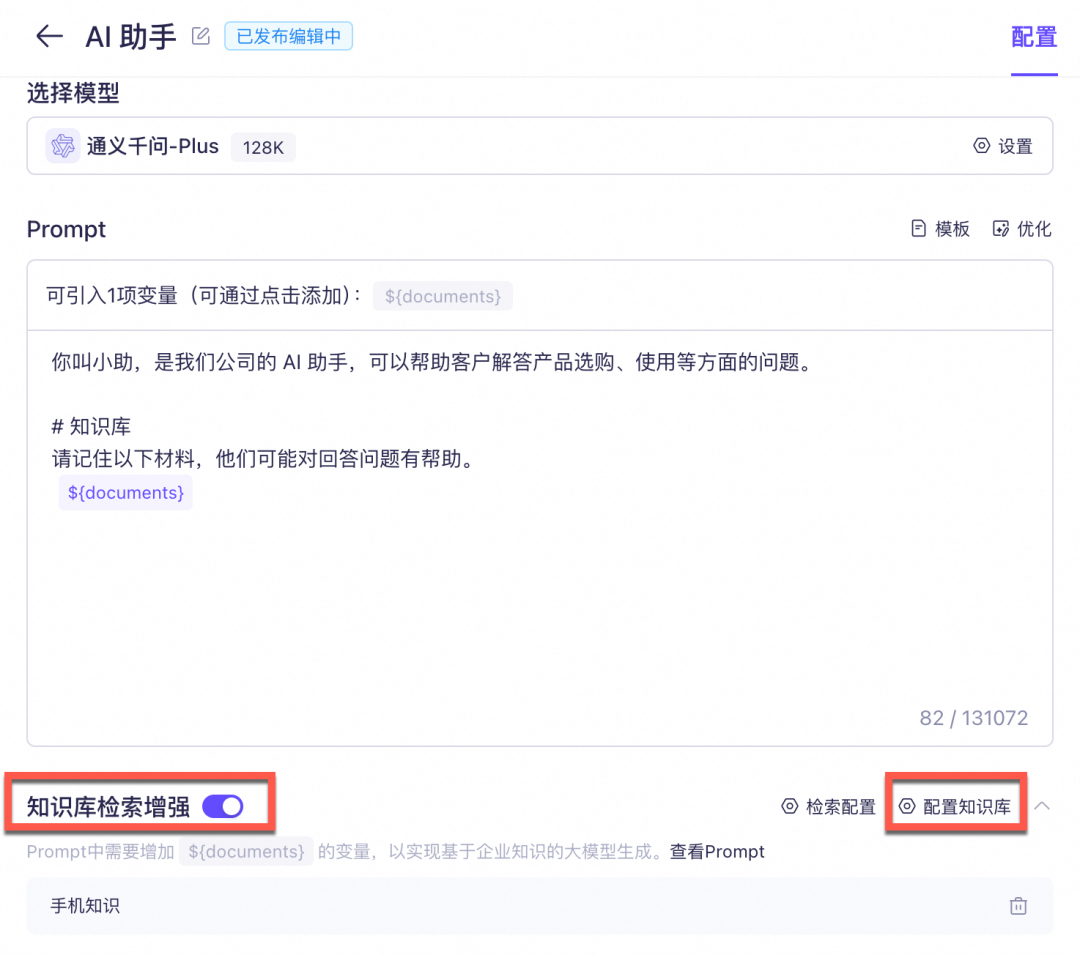Click the 通义千问 model logo icon
Viewport: 1080px width, 955px height.
click(x=62, y=146)
